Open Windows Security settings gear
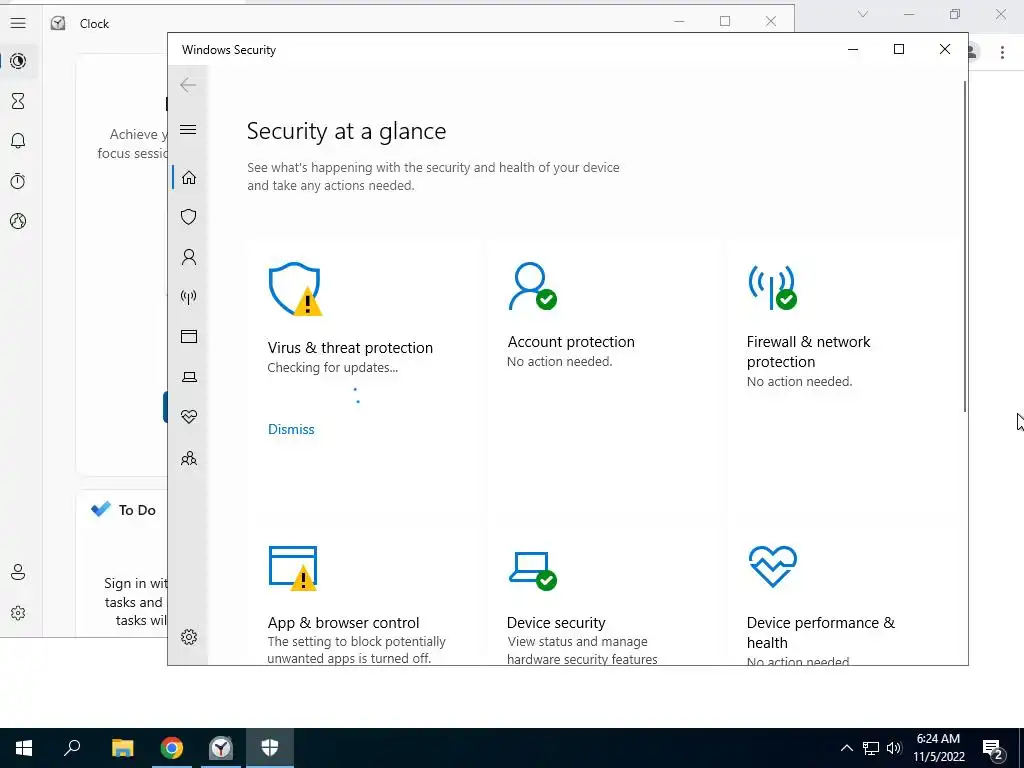This screenshot has height=768, width=1024. point(189,637)
